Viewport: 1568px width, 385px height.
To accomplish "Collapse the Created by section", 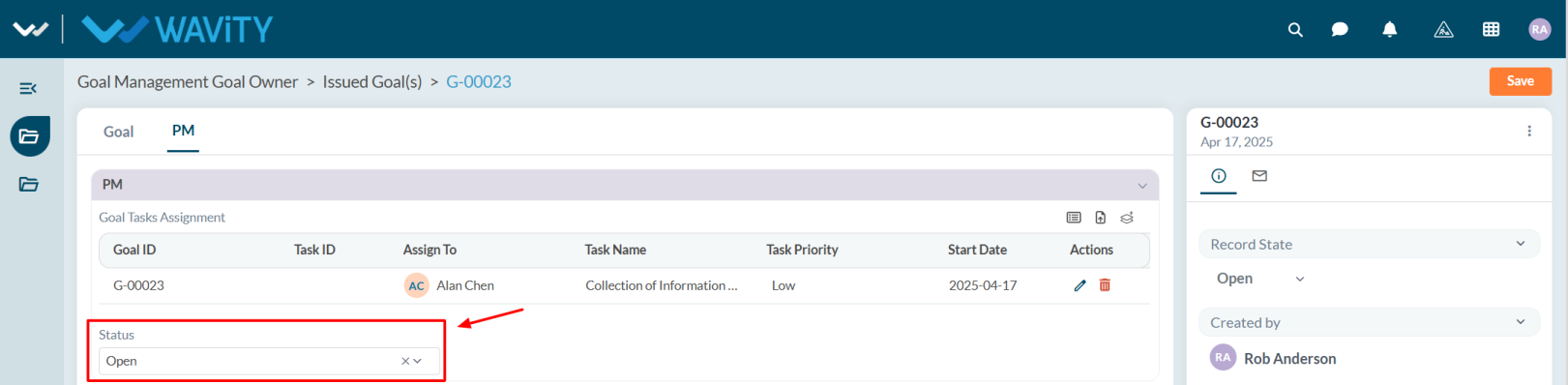I will click(x=1521, y=322).
